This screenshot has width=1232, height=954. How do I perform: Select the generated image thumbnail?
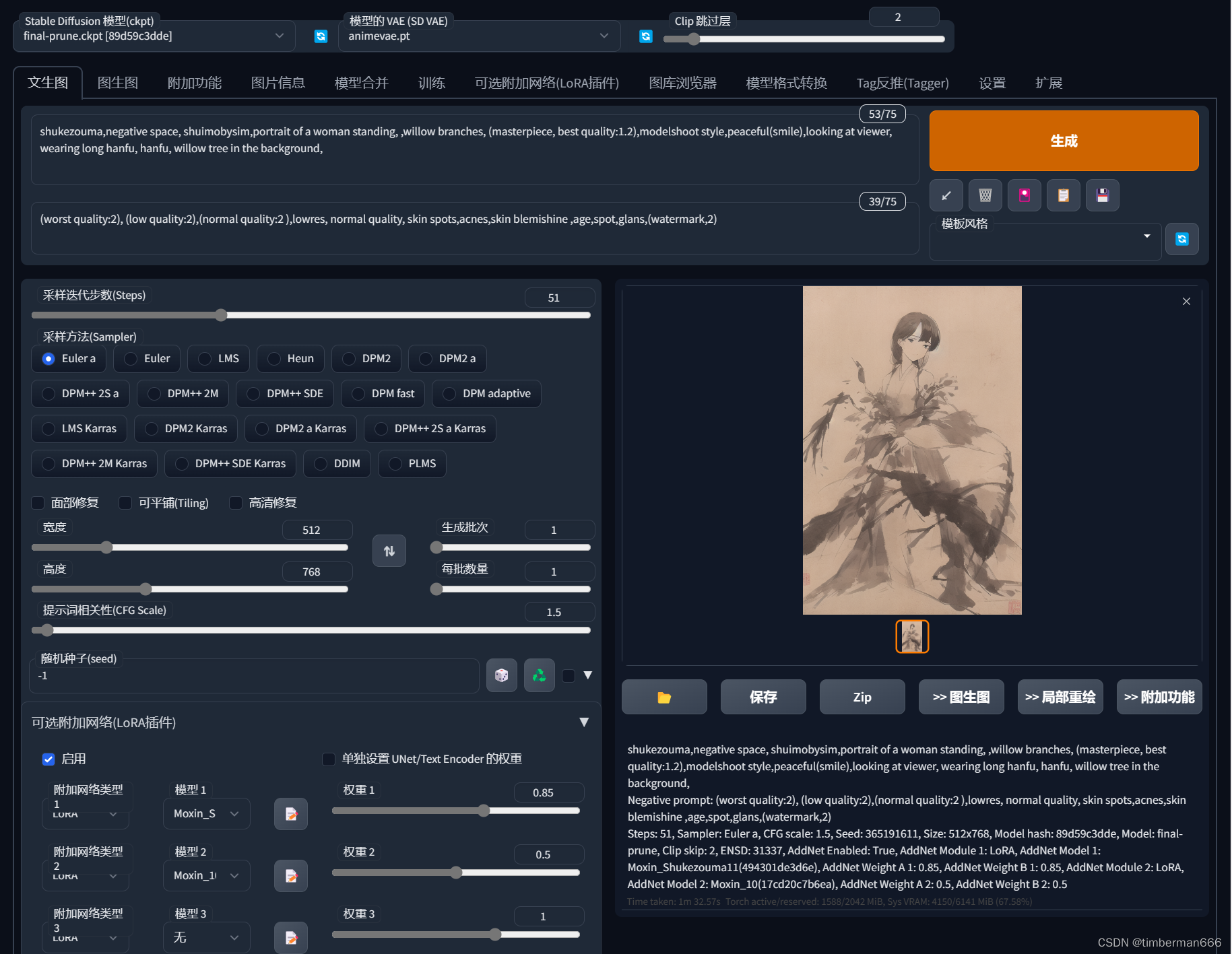click(x=912, y=636)
